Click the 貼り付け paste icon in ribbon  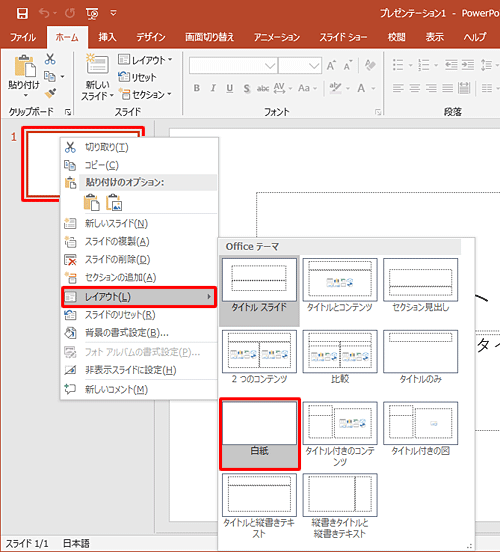click(24, 66)
